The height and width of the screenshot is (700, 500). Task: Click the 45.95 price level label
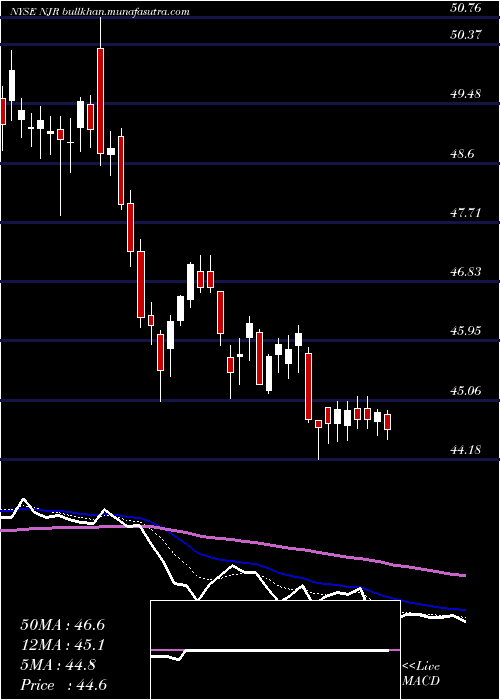click(x=467, y=331)
